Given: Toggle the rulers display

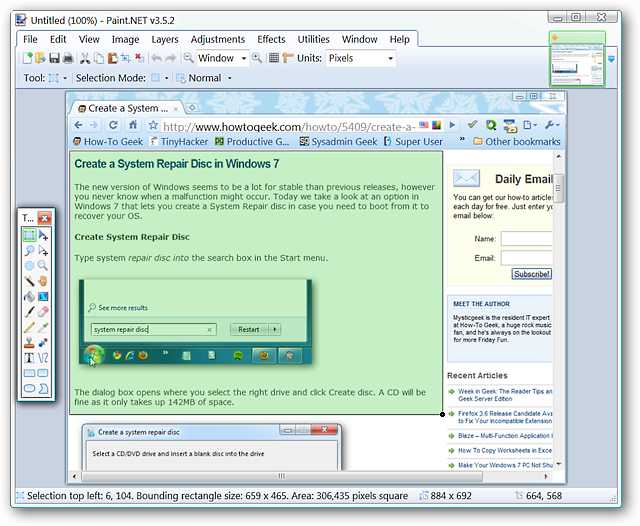Looking at the screenshot, I should tap(287, 59).
